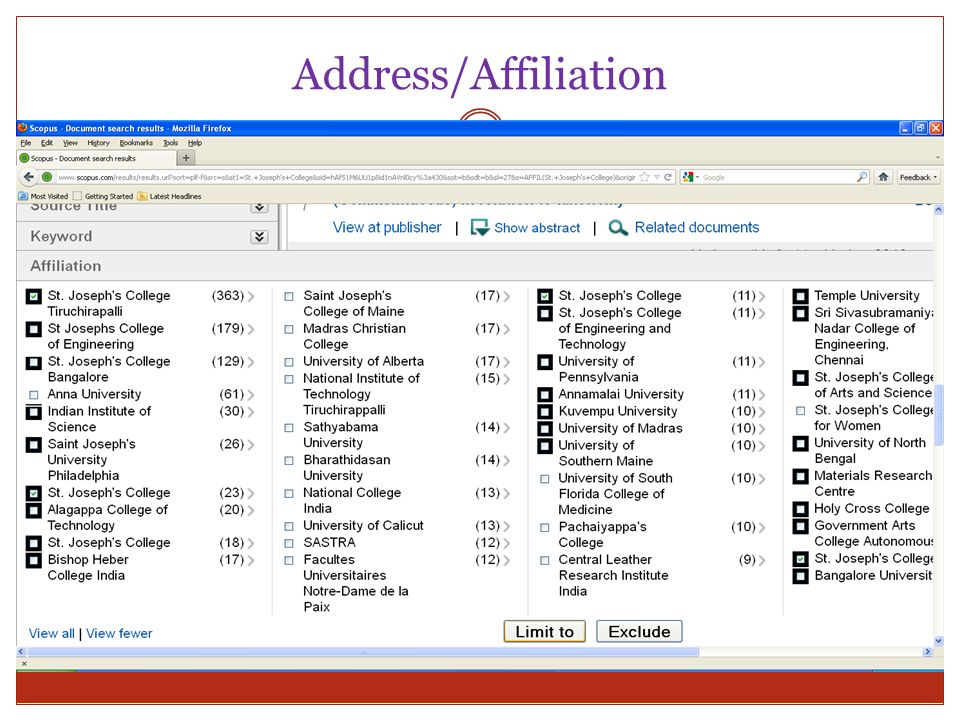Open the list-all-tabs dropdown arrow
Image resolution: width=960 pixels, height=720 pixels.
(937, 158)
